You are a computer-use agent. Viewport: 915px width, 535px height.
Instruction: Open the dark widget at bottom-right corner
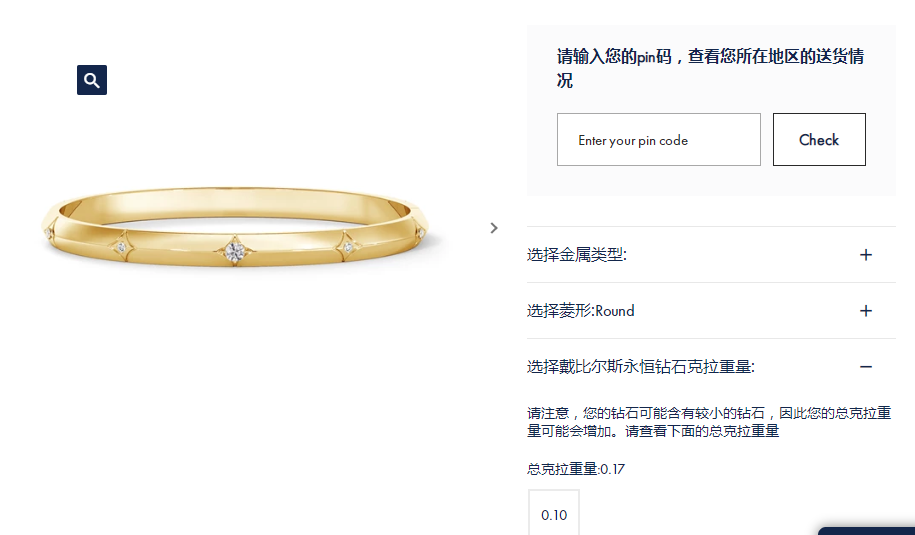pos(867,531)
